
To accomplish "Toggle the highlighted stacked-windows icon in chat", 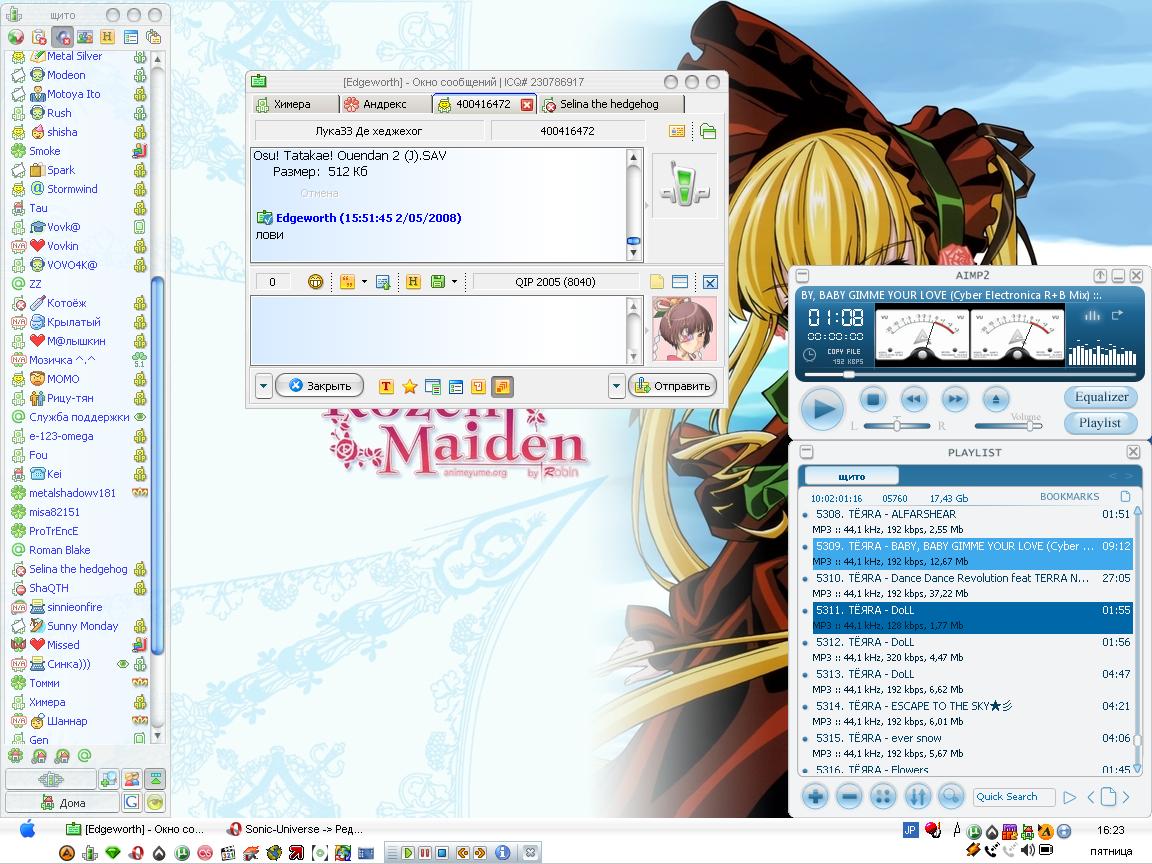I will 502,386.
